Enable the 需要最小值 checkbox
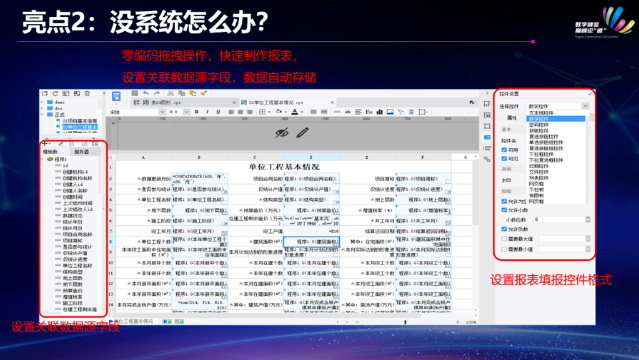Image resolution: width=639 pixels, height=360 pixels. click(504, 249)
